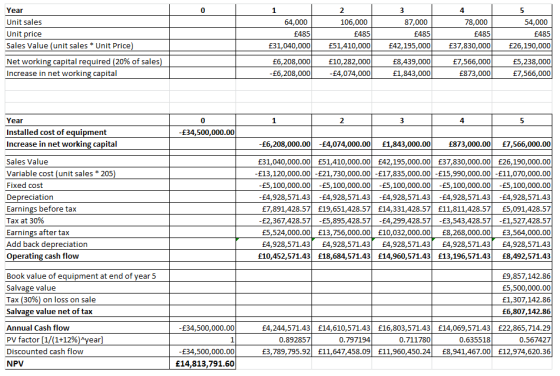Select the 'Depreciation' row label

[30, 197]
